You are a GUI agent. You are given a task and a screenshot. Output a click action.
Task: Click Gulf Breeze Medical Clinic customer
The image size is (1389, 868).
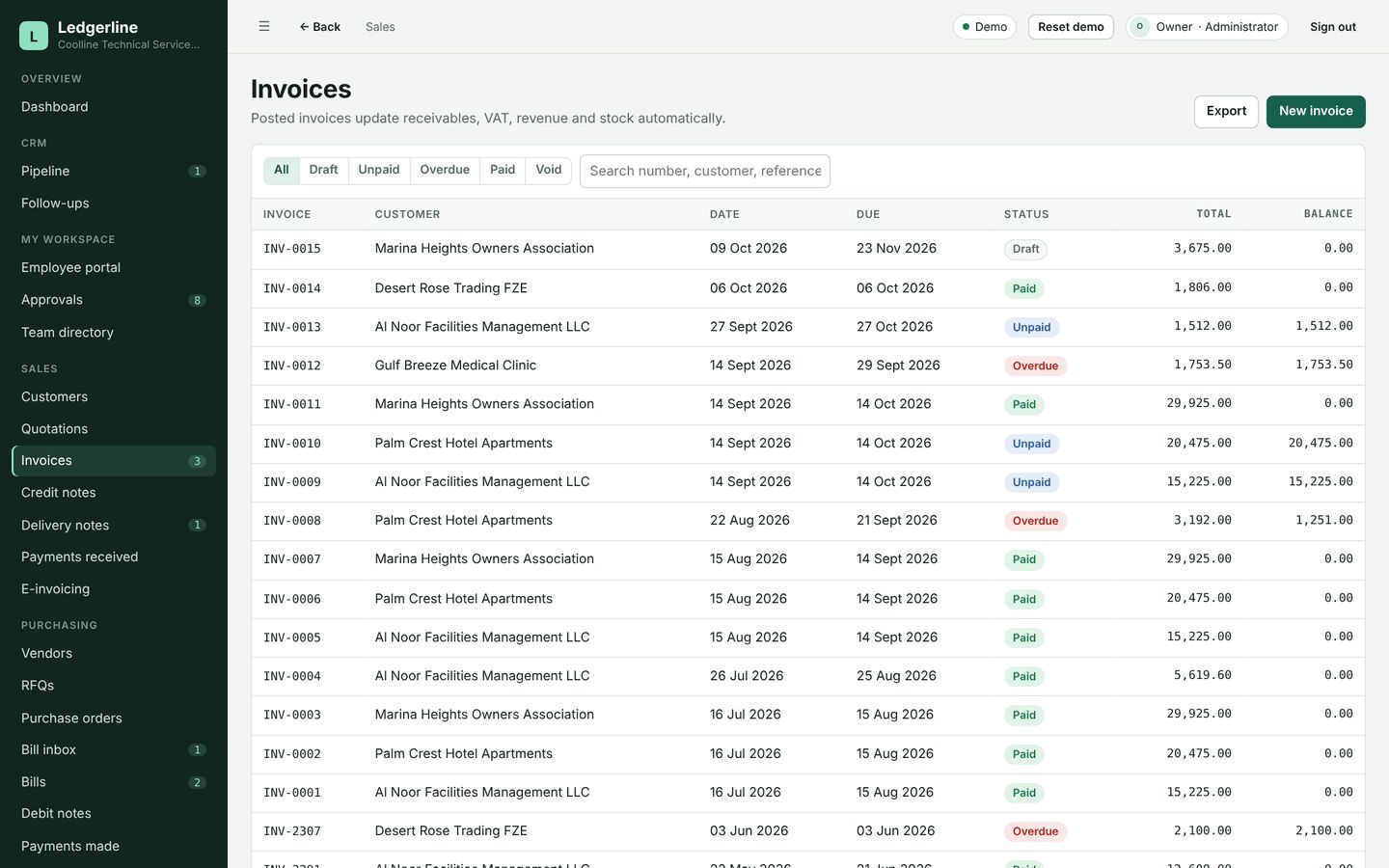pos(455,366)
